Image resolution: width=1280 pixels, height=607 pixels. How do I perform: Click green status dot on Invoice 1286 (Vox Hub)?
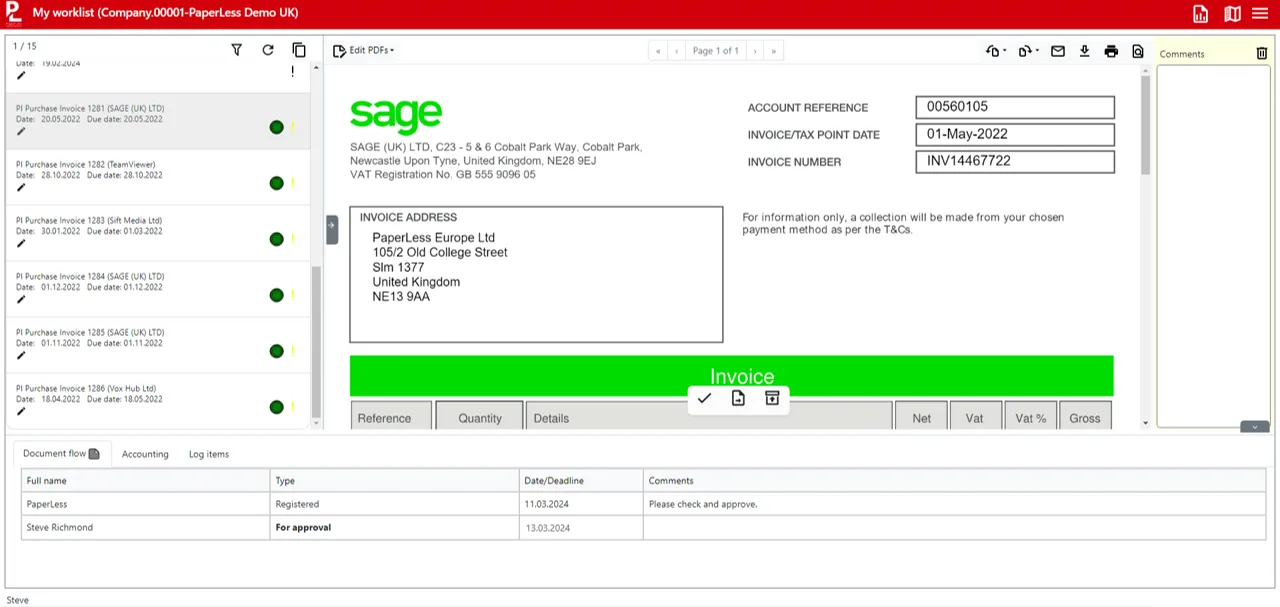(x=277, y=407)
